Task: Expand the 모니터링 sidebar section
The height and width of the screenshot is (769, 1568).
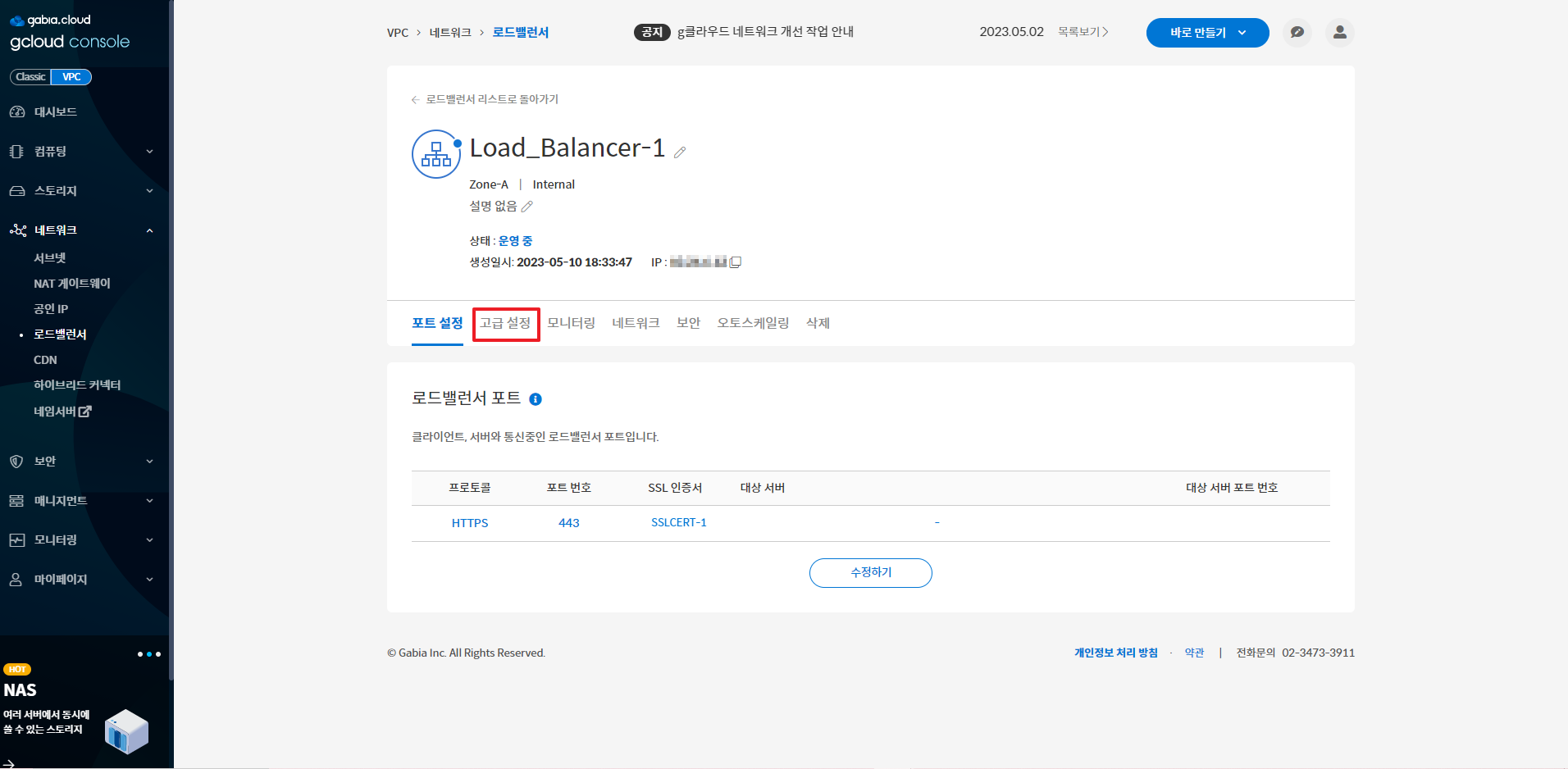Action: pyautogui.click(x=82, y=540)
